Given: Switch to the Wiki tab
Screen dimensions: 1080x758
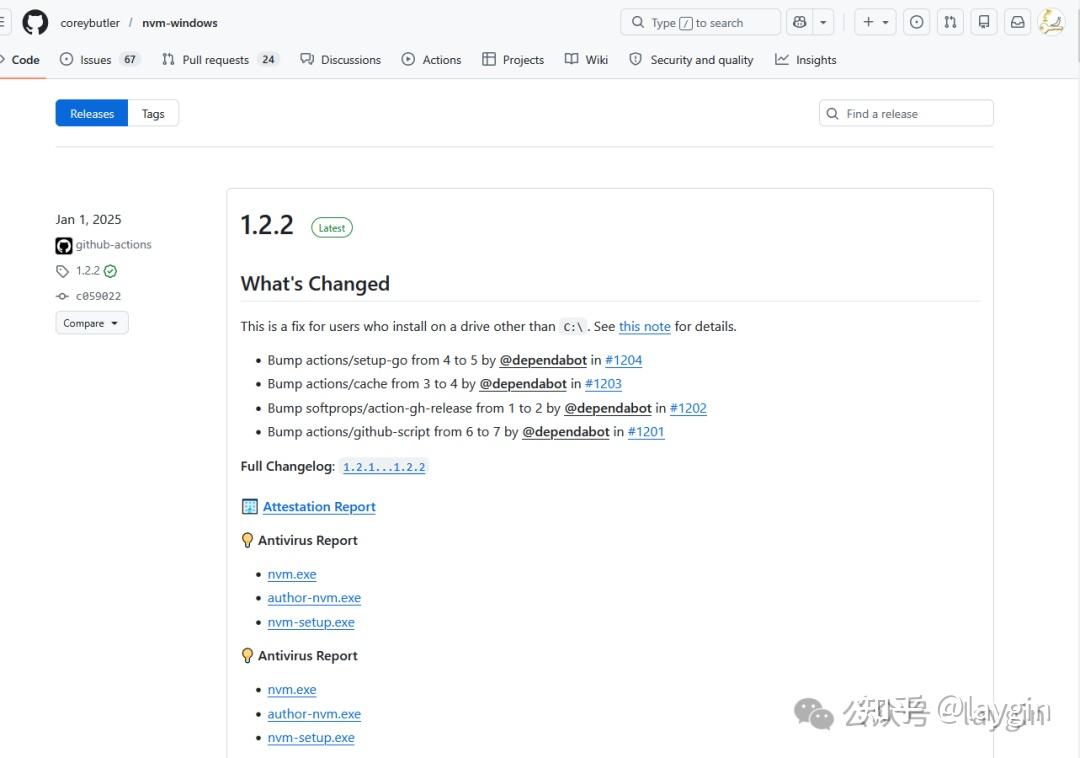Looking at the screenshot, I should (x=586, y=60).
